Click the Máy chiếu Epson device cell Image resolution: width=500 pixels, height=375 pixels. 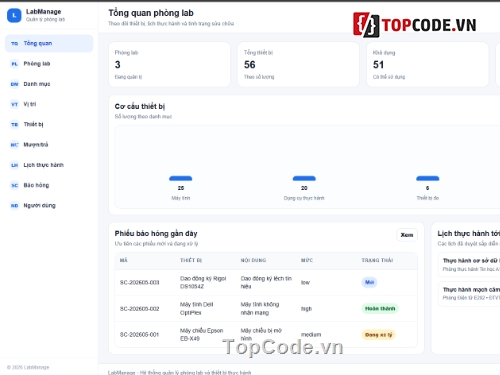(202, 335)
